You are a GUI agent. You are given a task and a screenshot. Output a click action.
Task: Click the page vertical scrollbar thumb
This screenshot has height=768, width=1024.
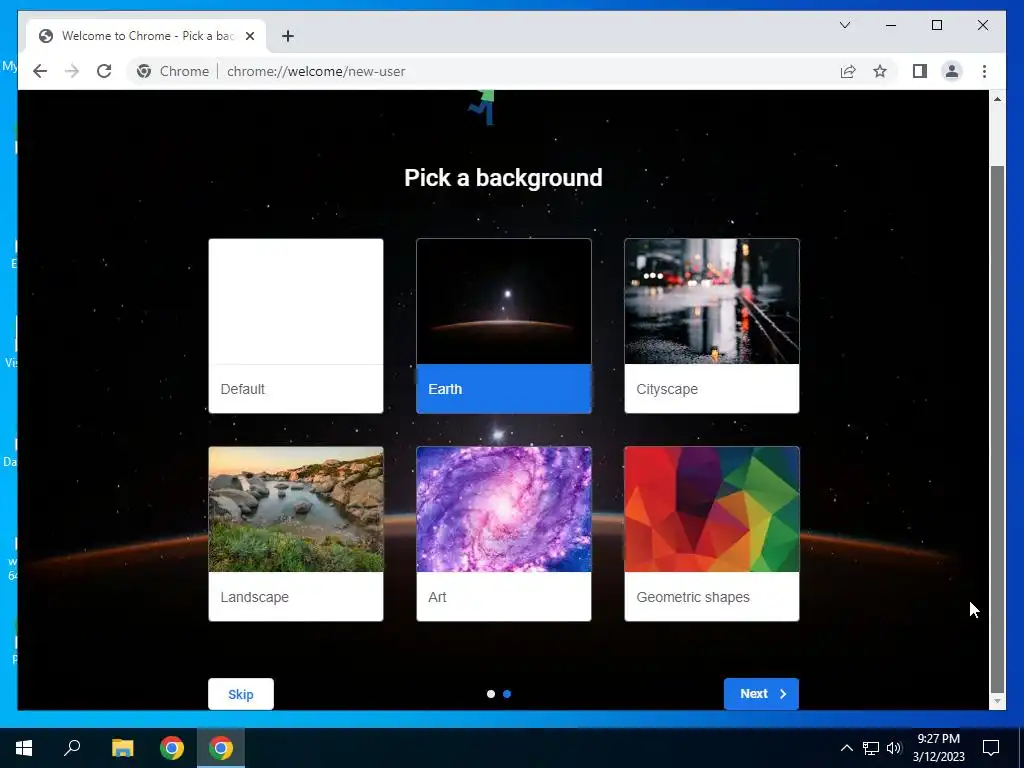tap(997, 430)
